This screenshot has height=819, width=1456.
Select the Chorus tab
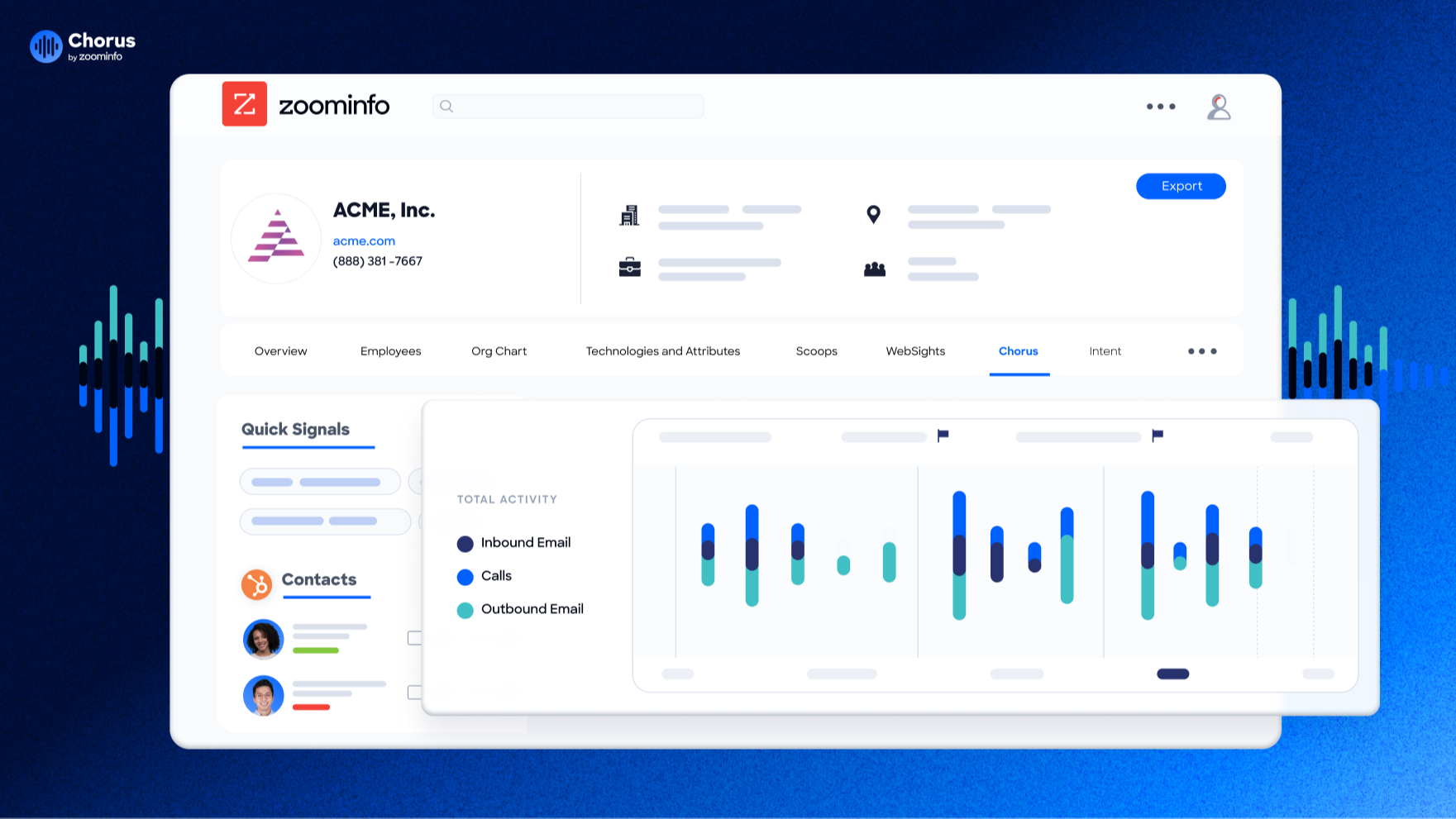[x=1018, y=350]
